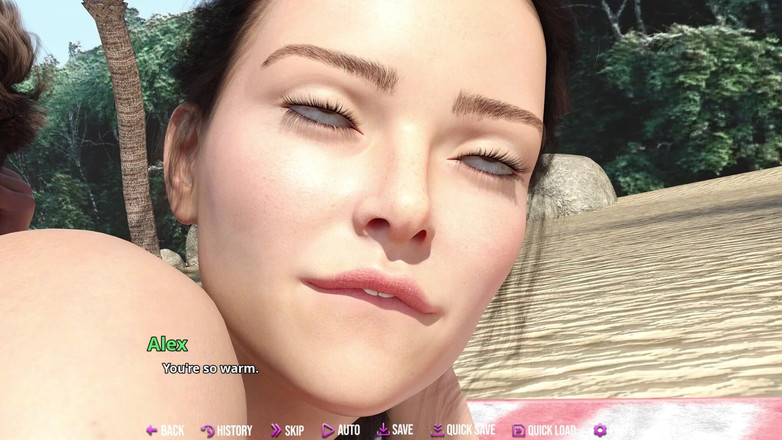Click the Skip double-chevron icon

[x=276, y=431]
